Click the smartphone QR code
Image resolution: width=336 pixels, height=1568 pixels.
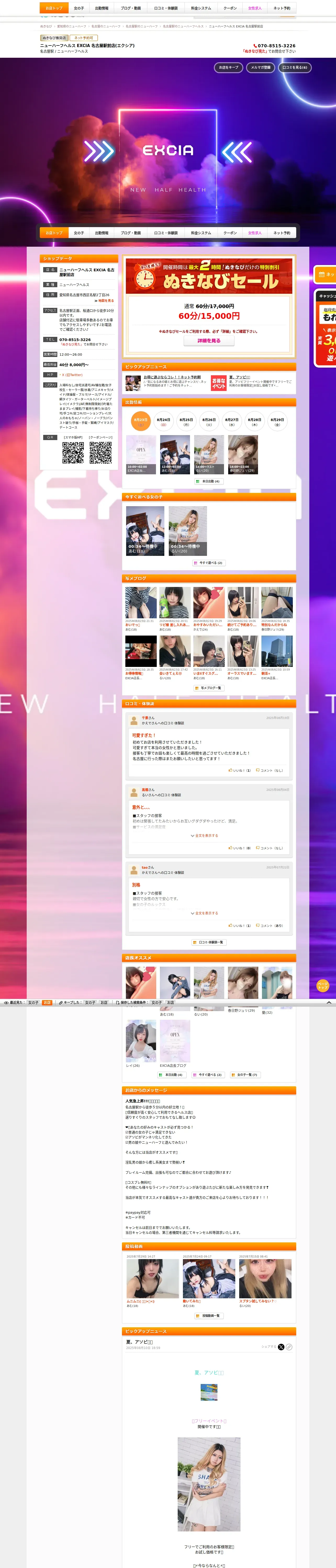point(73,453)
